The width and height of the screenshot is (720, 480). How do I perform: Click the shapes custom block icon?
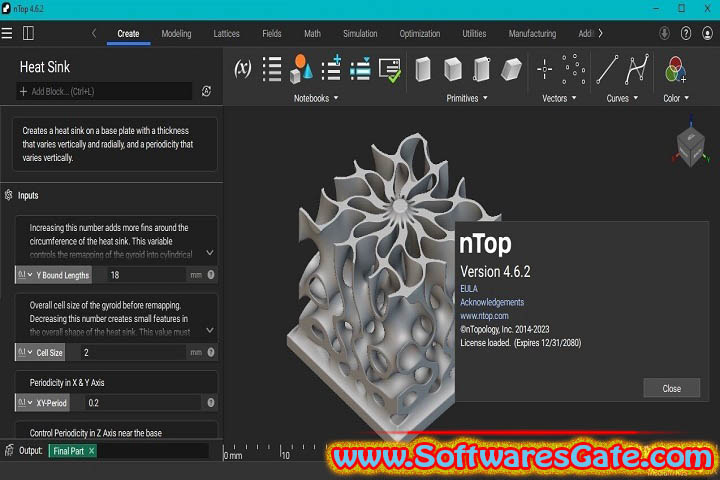301,69
